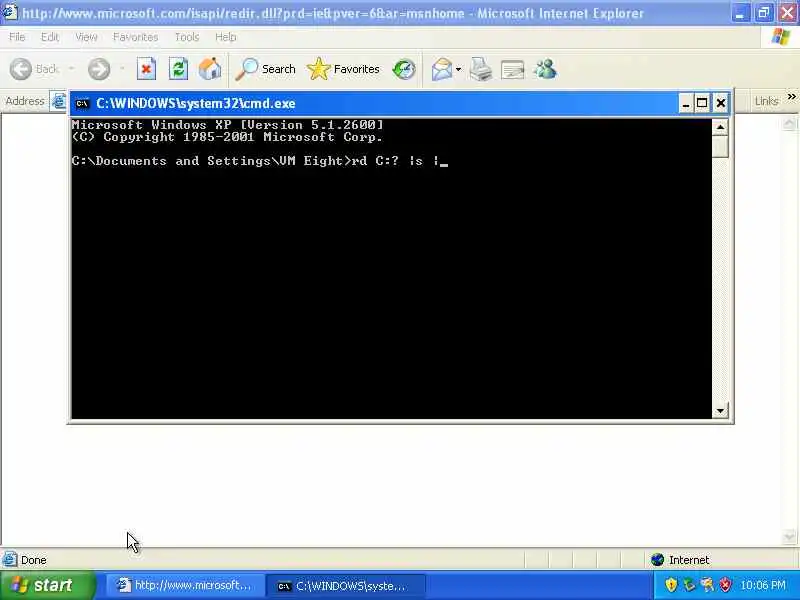Click cmd.exe scrollbar up arrow
This screenshot has height=600, width=800.
click(x=720, y=127)
